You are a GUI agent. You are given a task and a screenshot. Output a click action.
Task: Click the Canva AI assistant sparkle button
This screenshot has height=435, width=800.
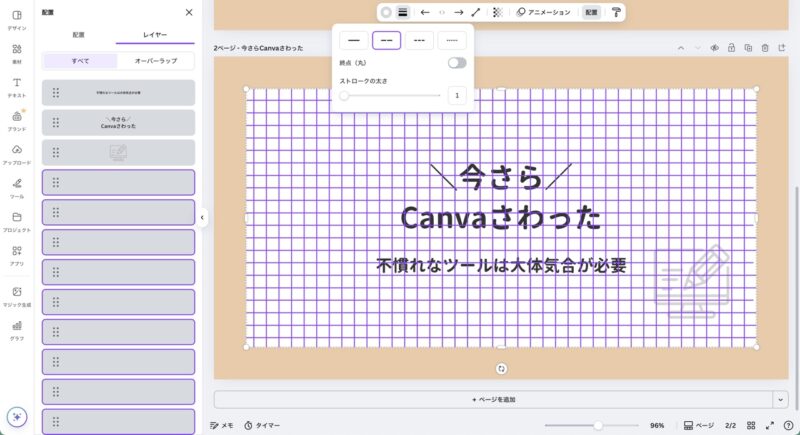(17, 417)
